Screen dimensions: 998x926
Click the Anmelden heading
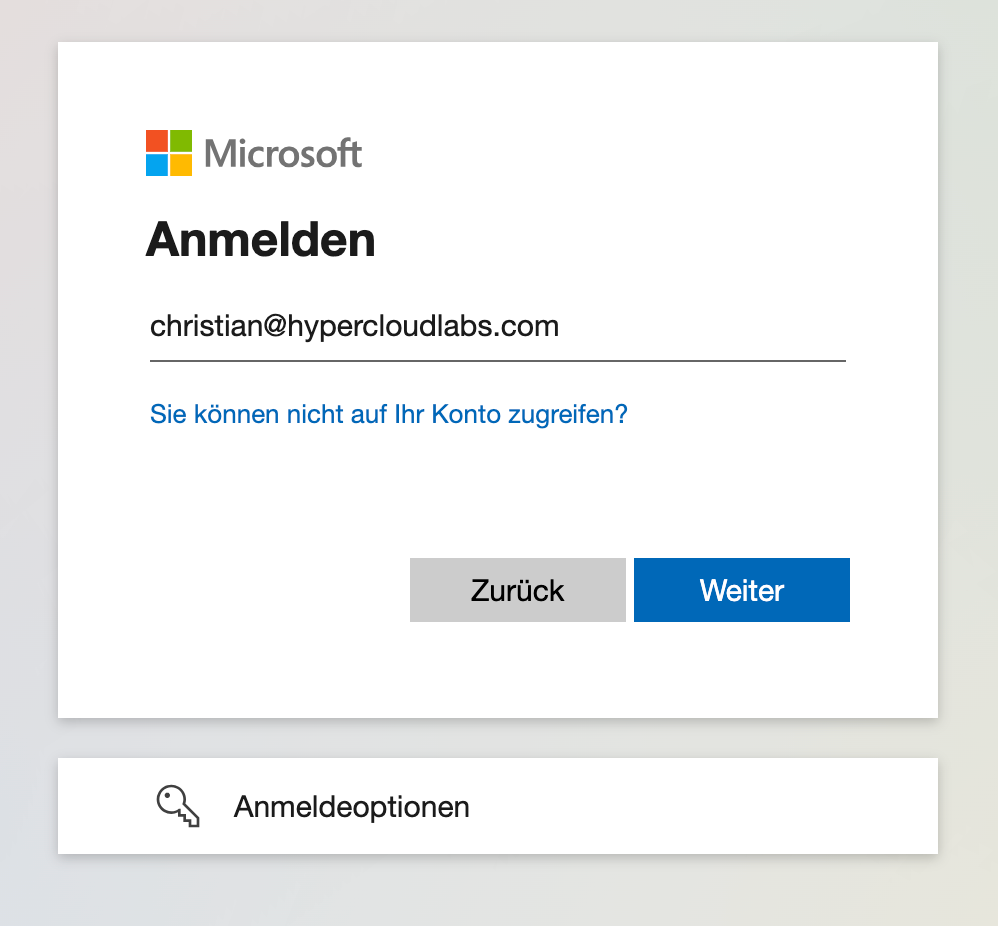click(x=260, y=241)
